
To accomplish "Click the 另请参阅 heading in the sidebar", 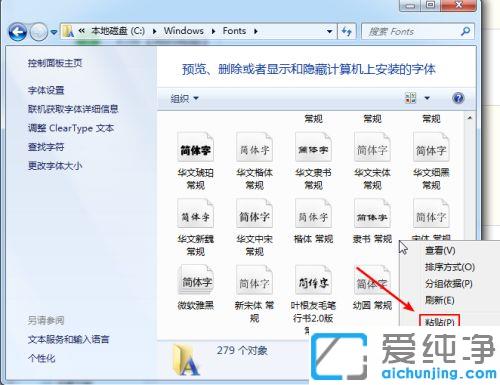I will click(46, 320).
